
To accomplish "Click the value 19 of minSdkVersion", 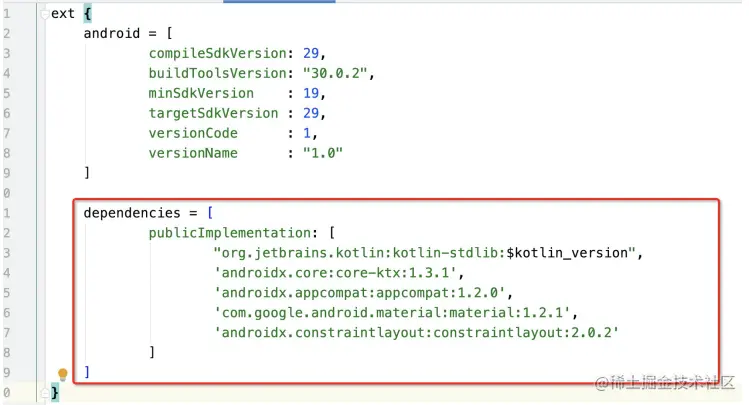I will pyautogui.click(x=311, y=93).
